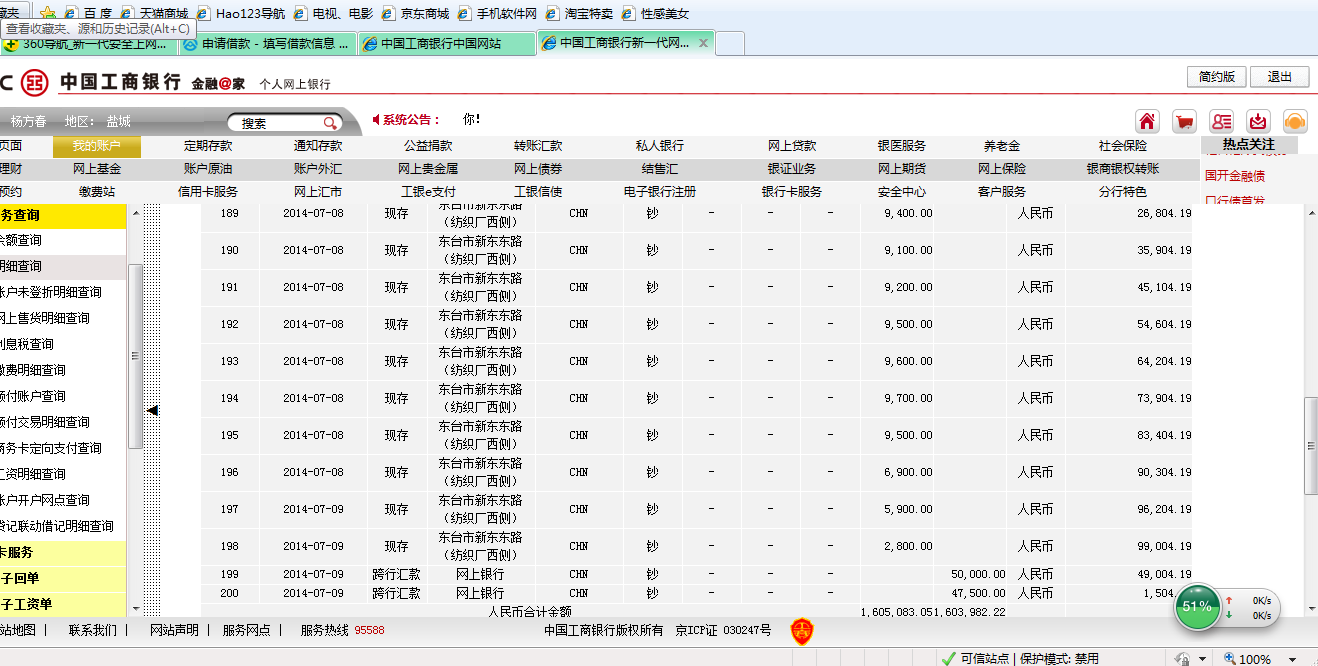Viewport: 1318px width, 666px height.
Task: Switch to the 申请借款 browser tab
Action: (x=266, y=43)
